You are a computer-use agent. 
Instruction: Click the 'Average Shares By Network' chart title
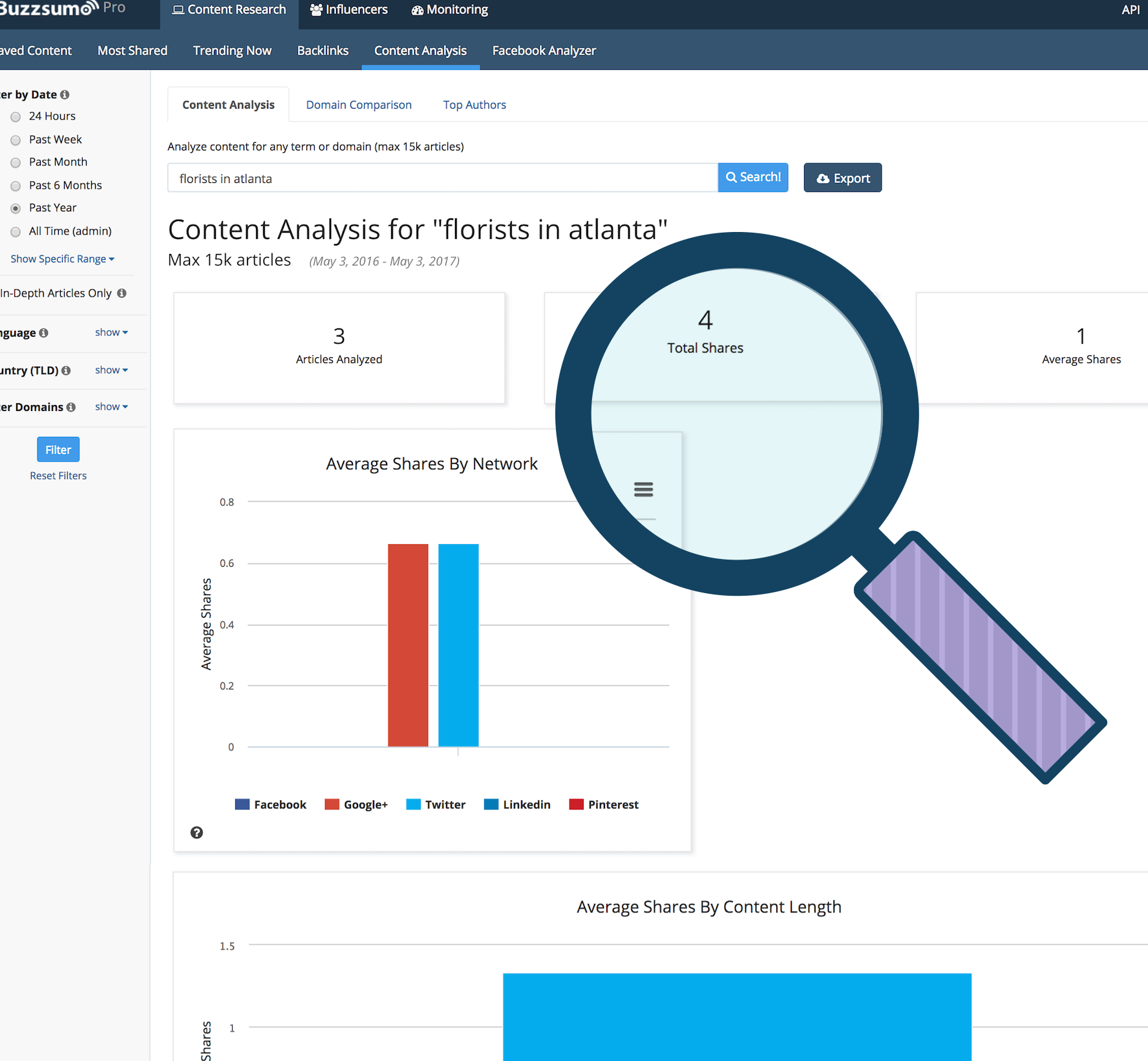(432, 464)
